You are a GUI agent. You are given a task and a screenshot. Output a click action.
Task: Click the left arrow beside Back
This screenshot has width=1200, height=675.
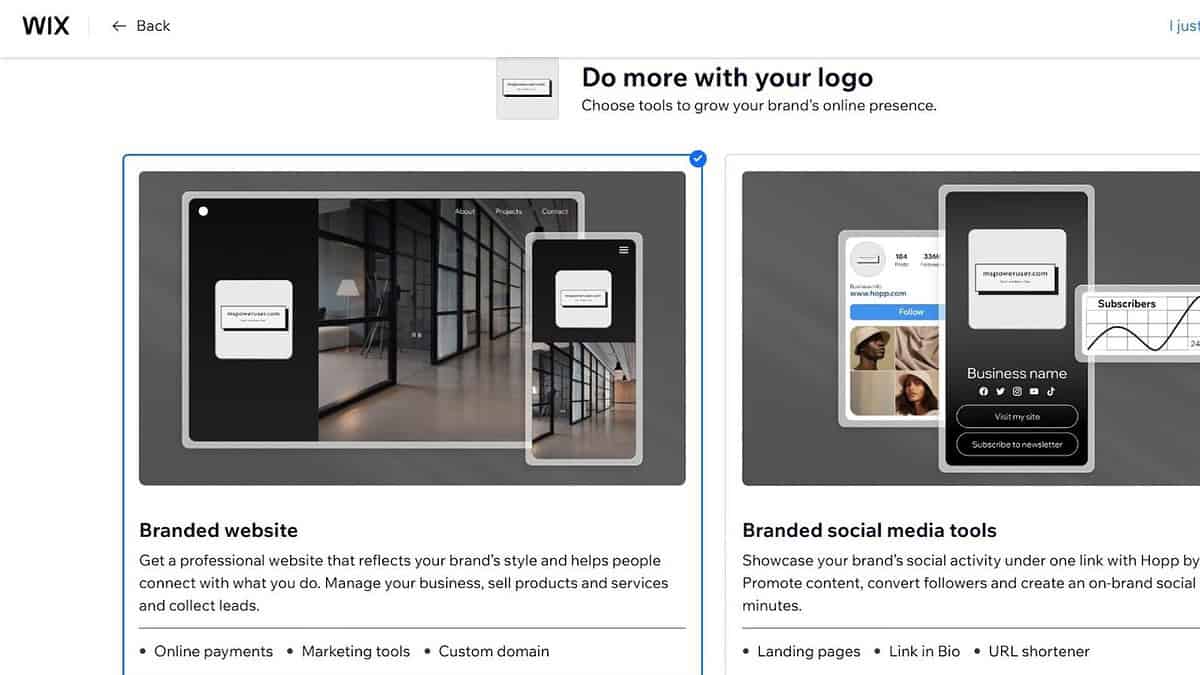(119, 26)
